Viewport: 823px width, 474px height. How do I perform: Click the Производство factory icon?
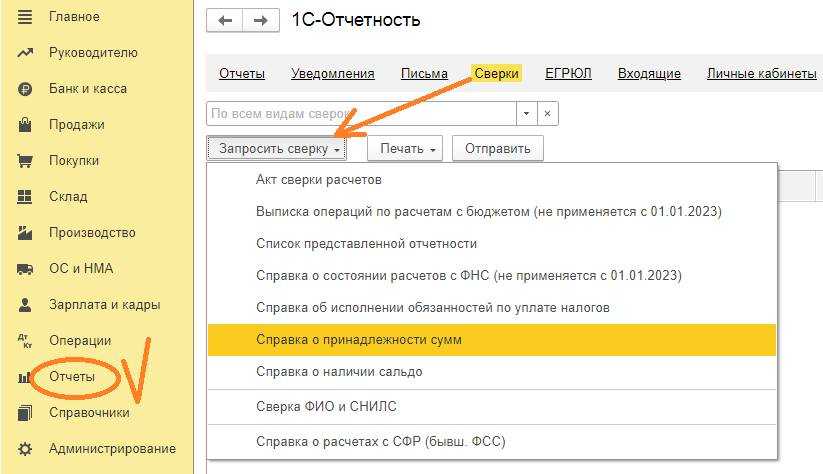click(x=25, y=233)
